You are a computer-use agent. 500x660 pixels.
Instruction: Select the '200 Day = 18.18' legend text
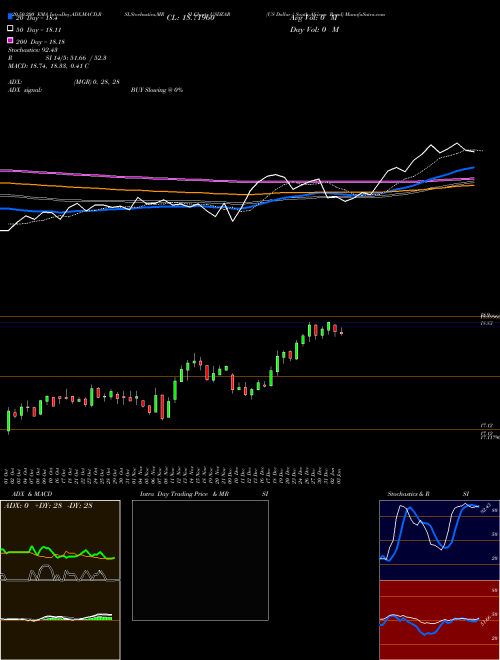tap(40, 42)
